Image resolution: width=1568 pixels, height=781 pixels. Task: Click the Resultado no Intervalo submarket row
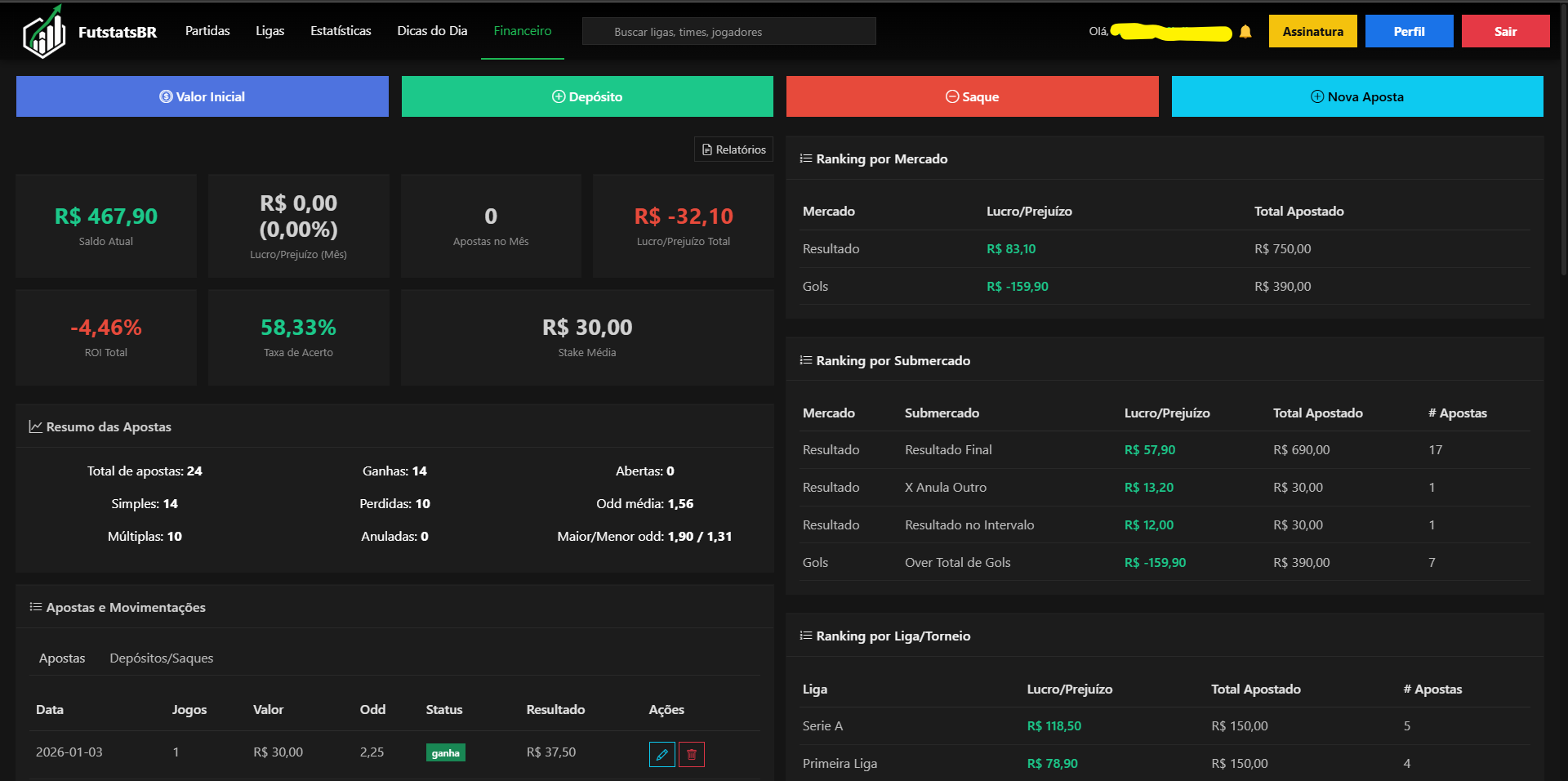click(1166, 525)
